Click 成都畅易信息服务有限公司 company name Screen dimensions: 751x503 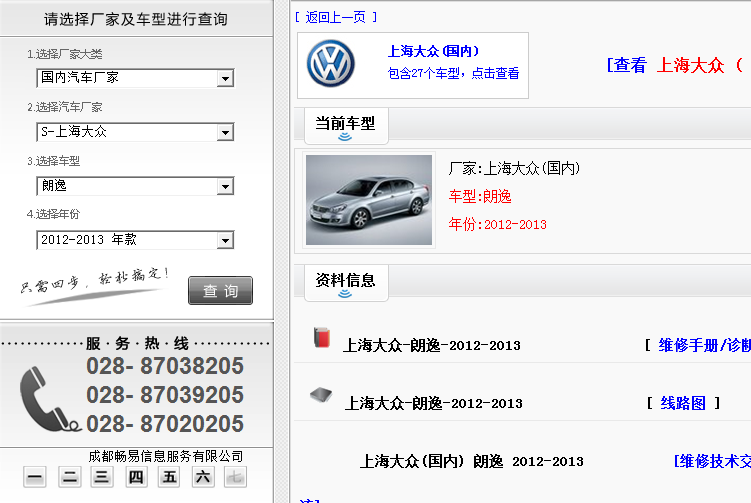click(166, 456)
